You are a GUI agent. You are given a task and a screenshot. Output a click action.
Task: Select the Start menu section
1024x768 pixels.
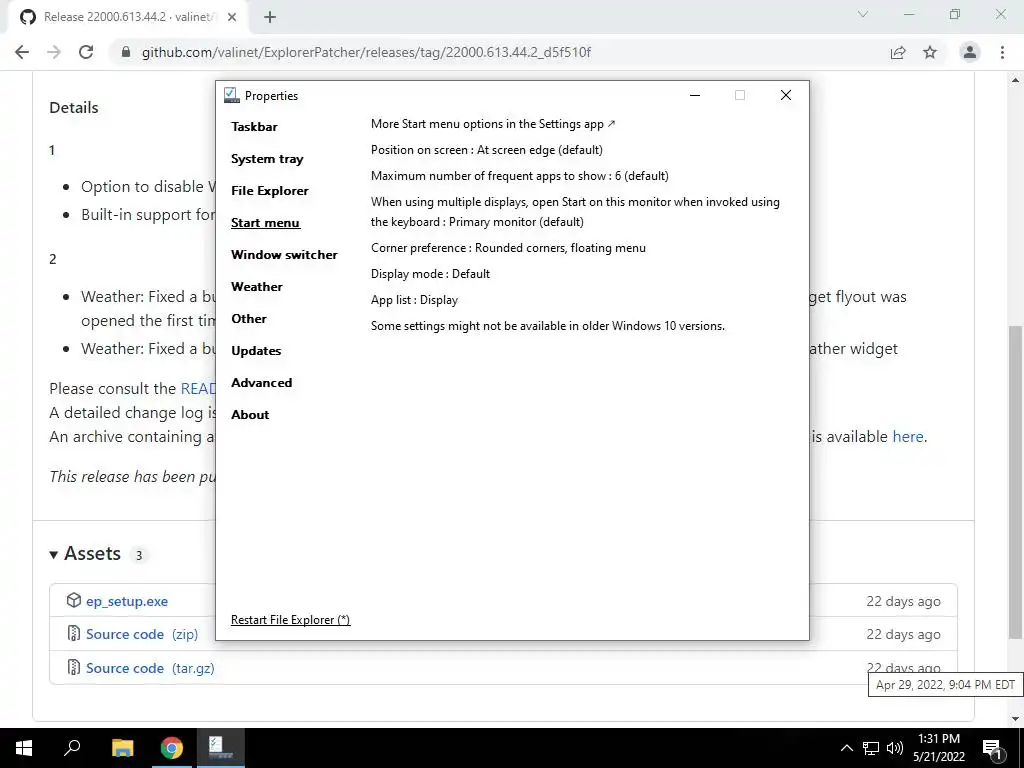[265, 223]
